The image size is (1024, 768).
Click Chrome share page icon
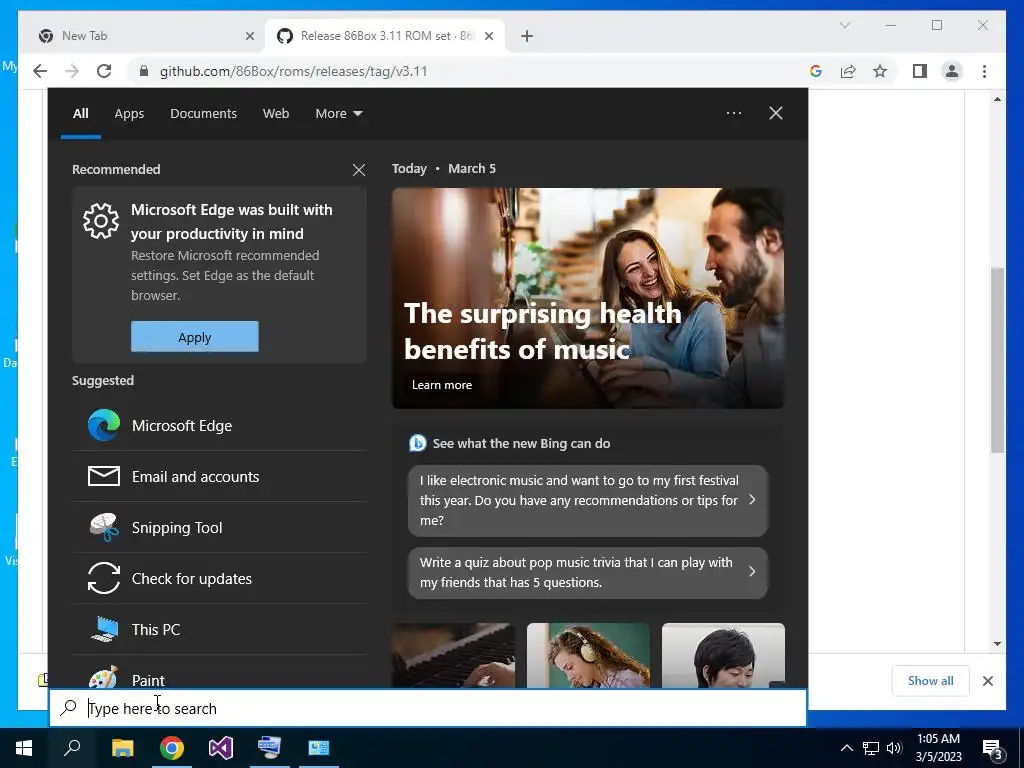pyautogui.click(x=848, y=71)
